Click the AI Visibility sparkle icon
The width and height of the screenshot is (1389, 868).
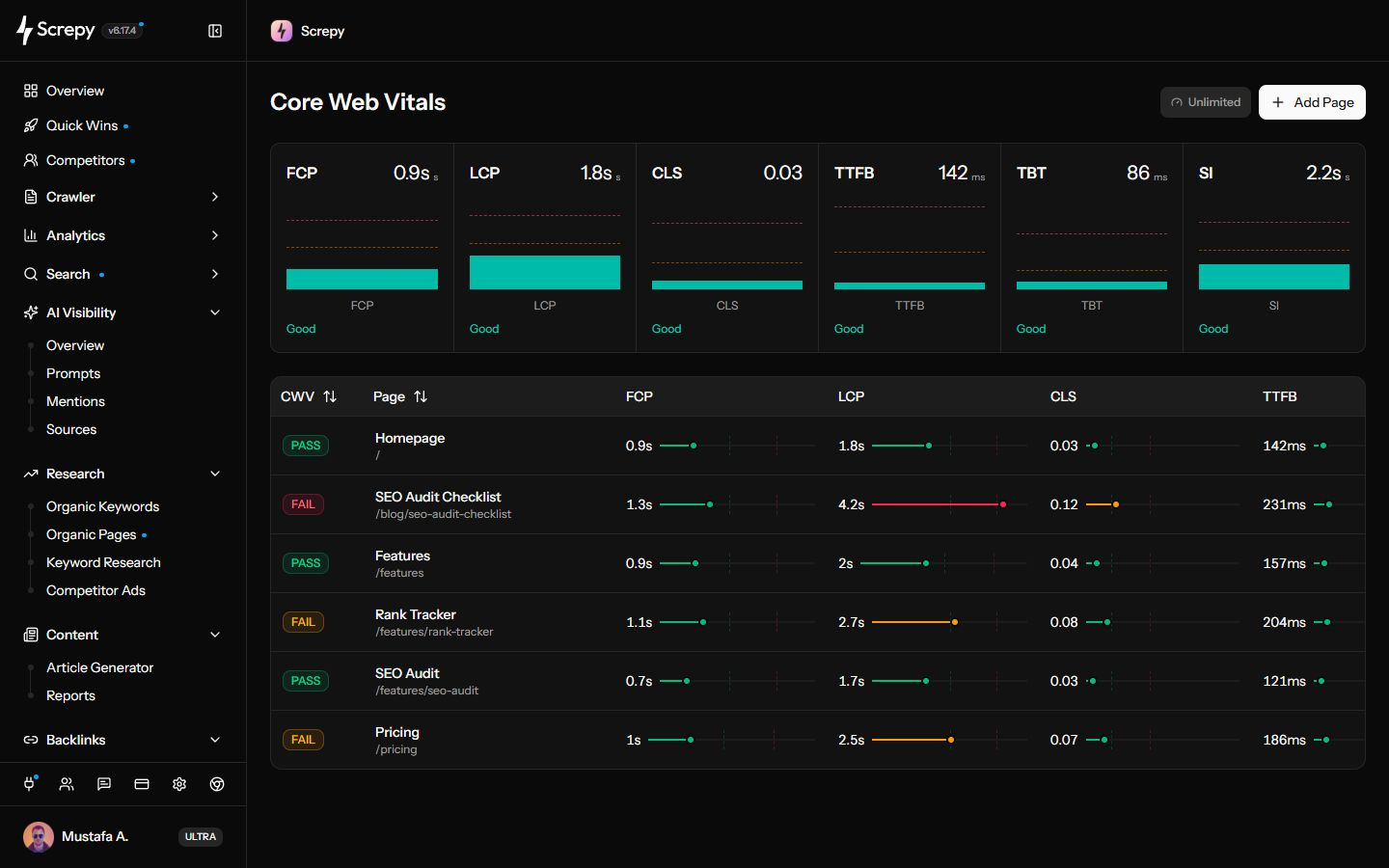[x=31, y=312]
